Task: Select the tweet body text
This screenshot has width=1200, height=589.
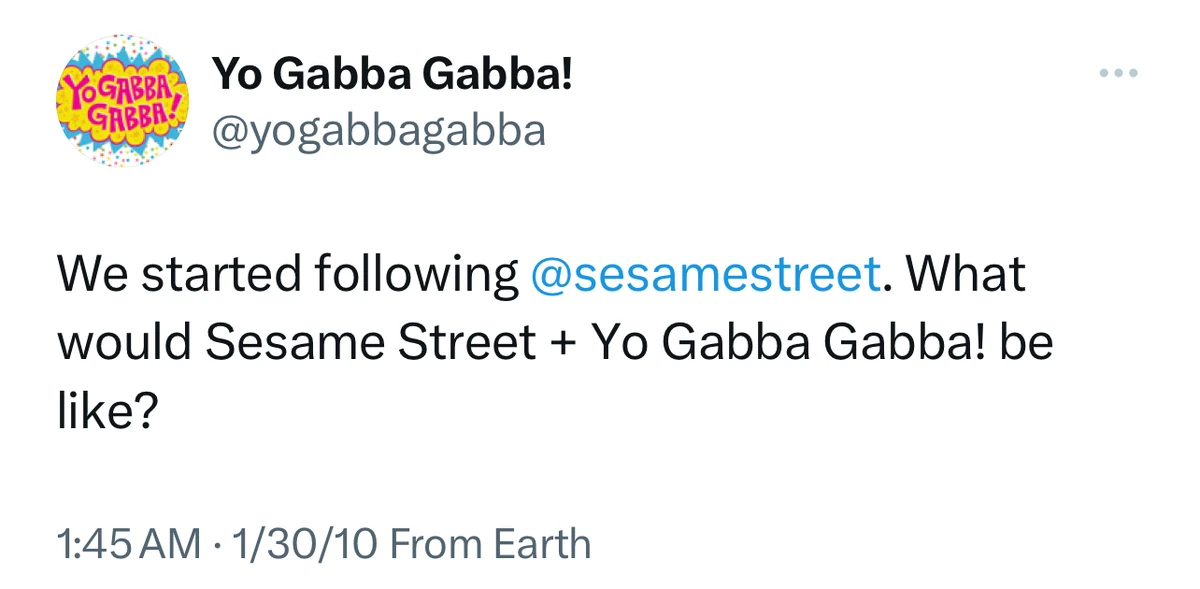Action: [500, 340]
